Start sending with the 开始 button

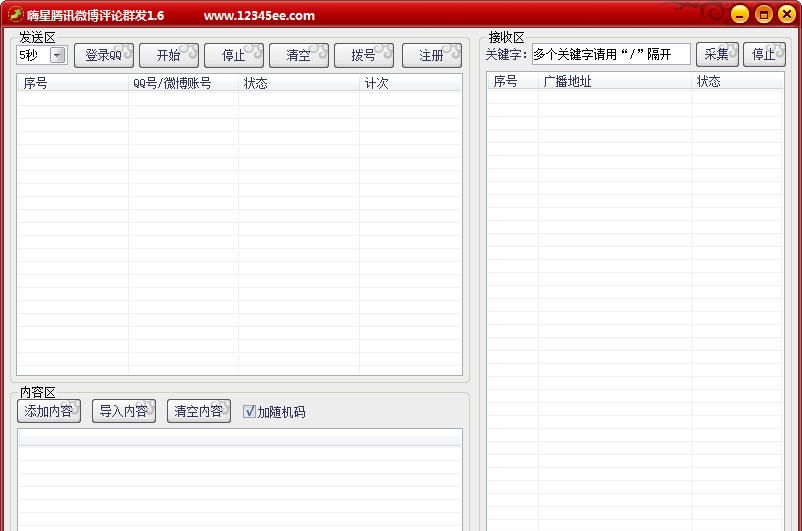(x=169, y=55)
